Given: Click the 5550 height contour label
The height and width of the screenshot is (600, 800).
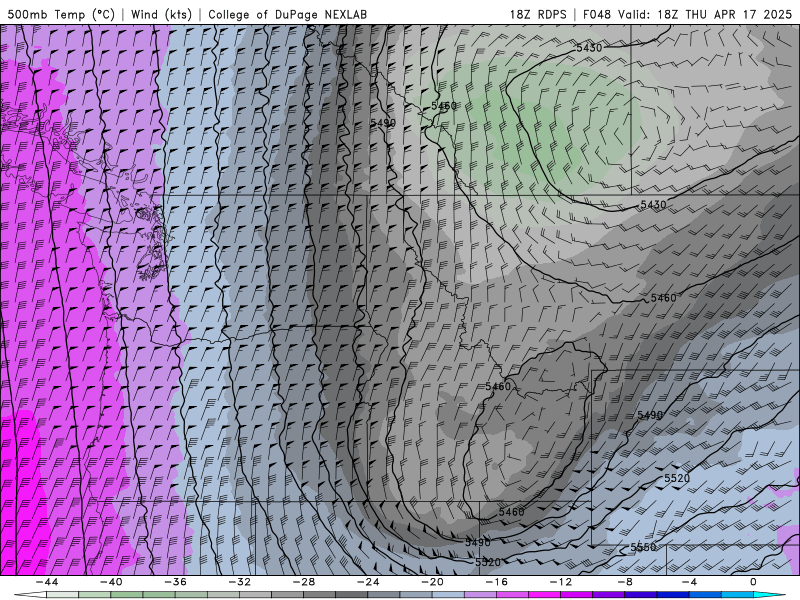Looking at the screenshot, I should (x=643, y=547).
